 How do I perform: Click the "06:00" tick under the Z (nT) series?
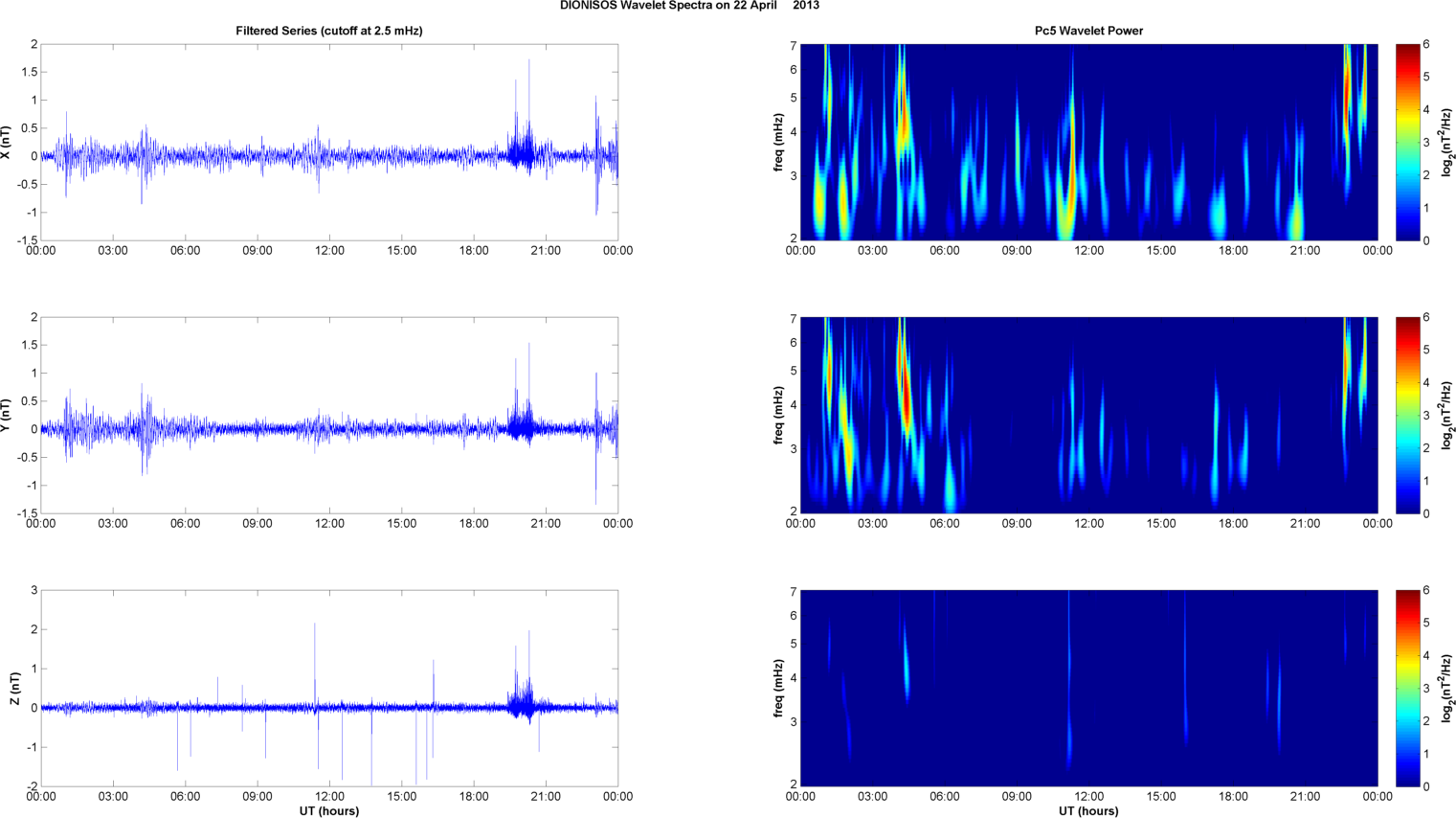pos(185,797)
